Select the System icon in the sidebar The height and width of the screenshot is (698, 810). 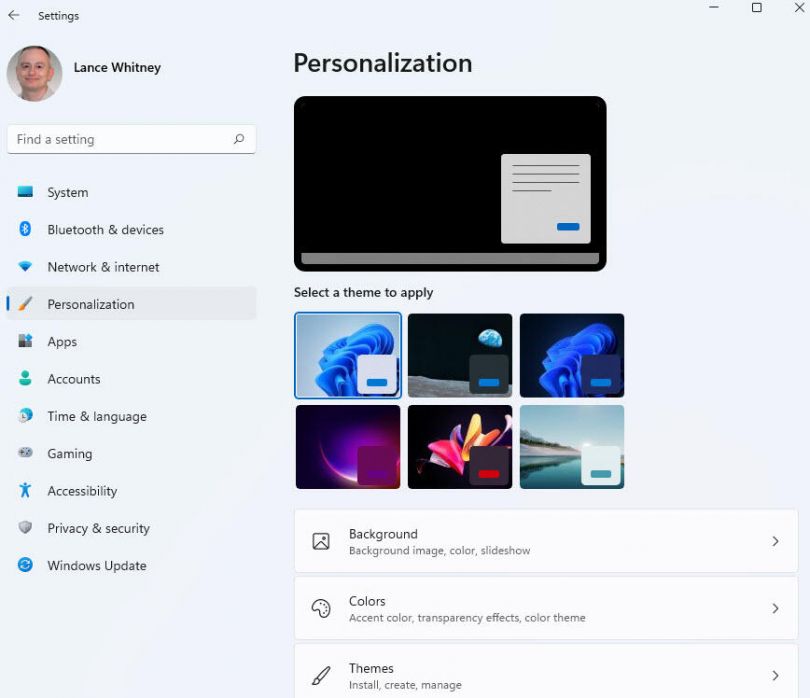(24, 192)
